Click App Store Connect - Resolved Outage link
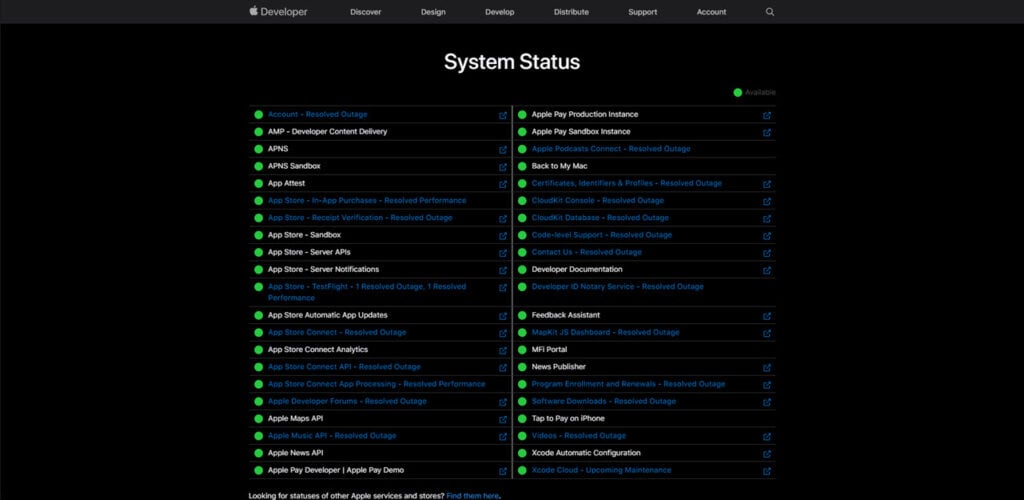The image size is (1024, 500). (x=337, y=332)
